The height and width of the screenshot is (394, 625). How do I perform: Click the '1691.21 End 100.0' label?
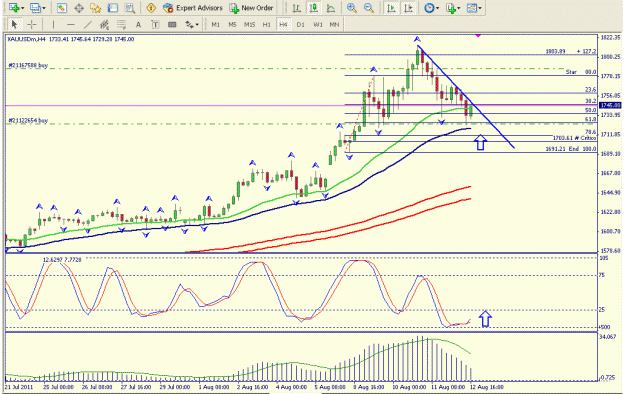tap(571, 149)
